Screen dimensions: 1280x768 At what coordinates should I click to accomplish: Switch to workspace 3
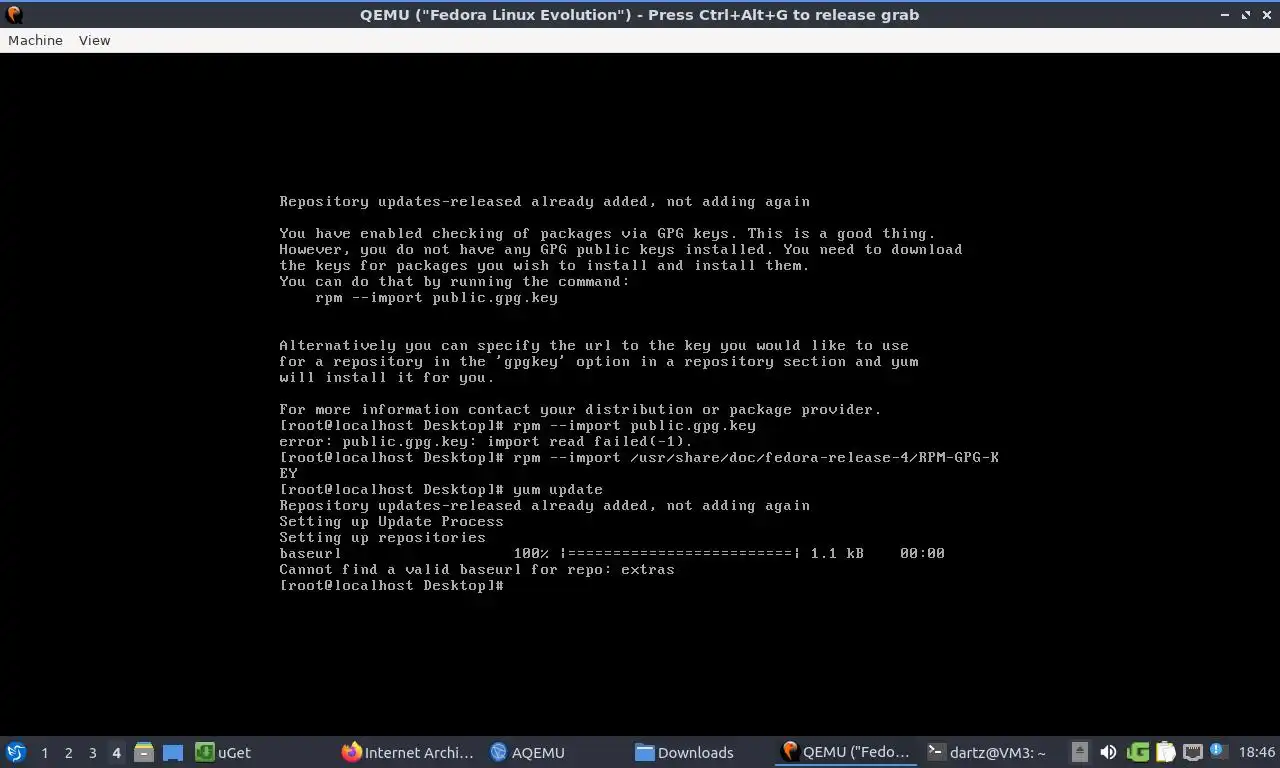click(x=92, y=753)
